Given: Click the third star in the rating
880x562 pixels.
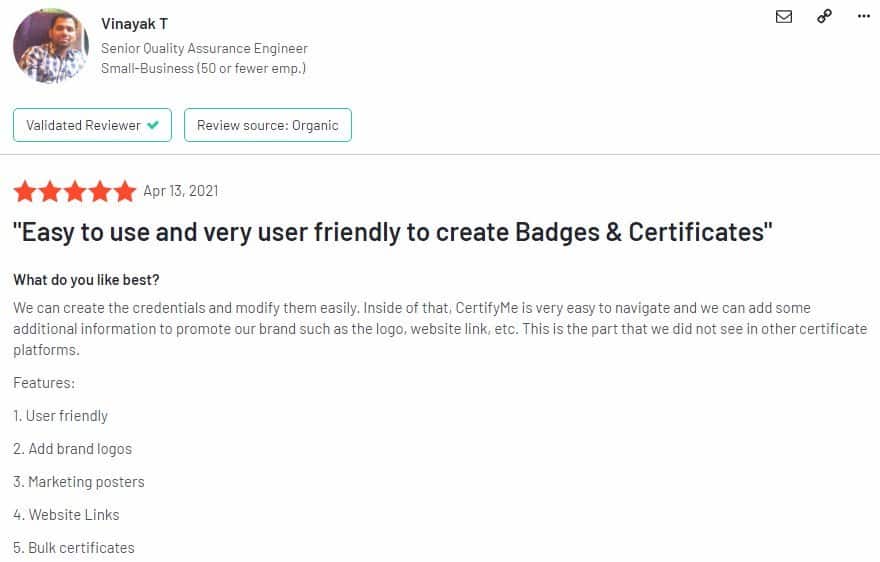Looking at the screenshot, I should [x=75, y=191].
